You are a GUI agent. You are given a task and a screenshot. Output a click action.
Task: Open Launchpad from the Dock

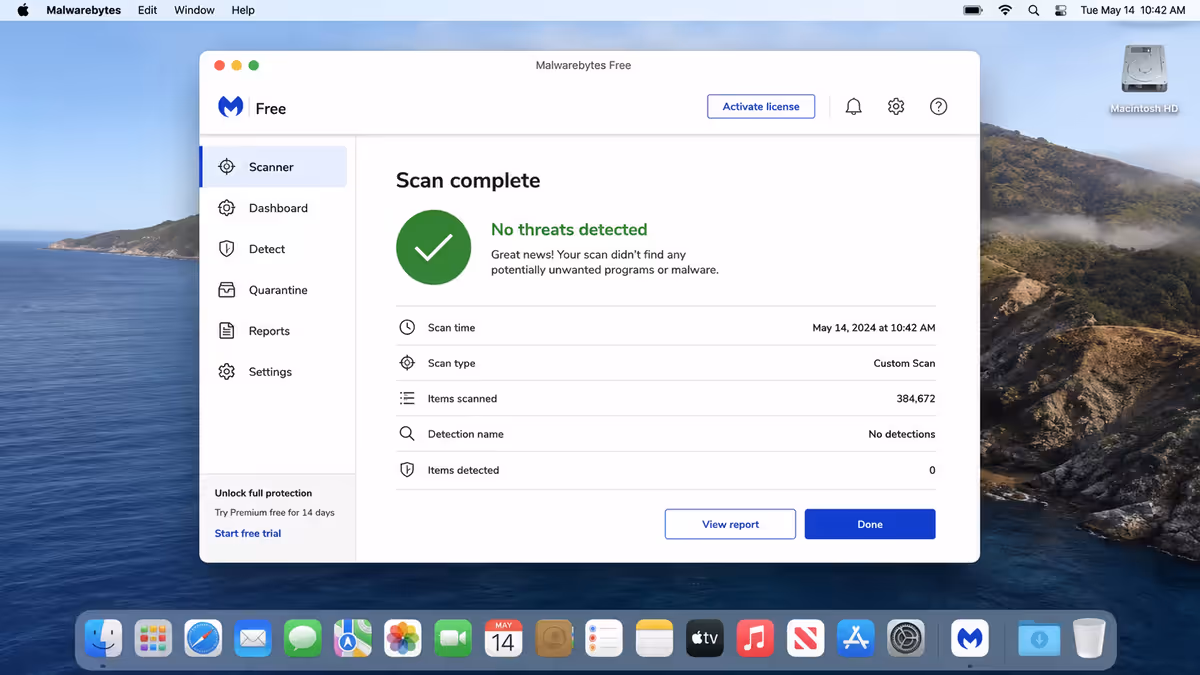153,638
